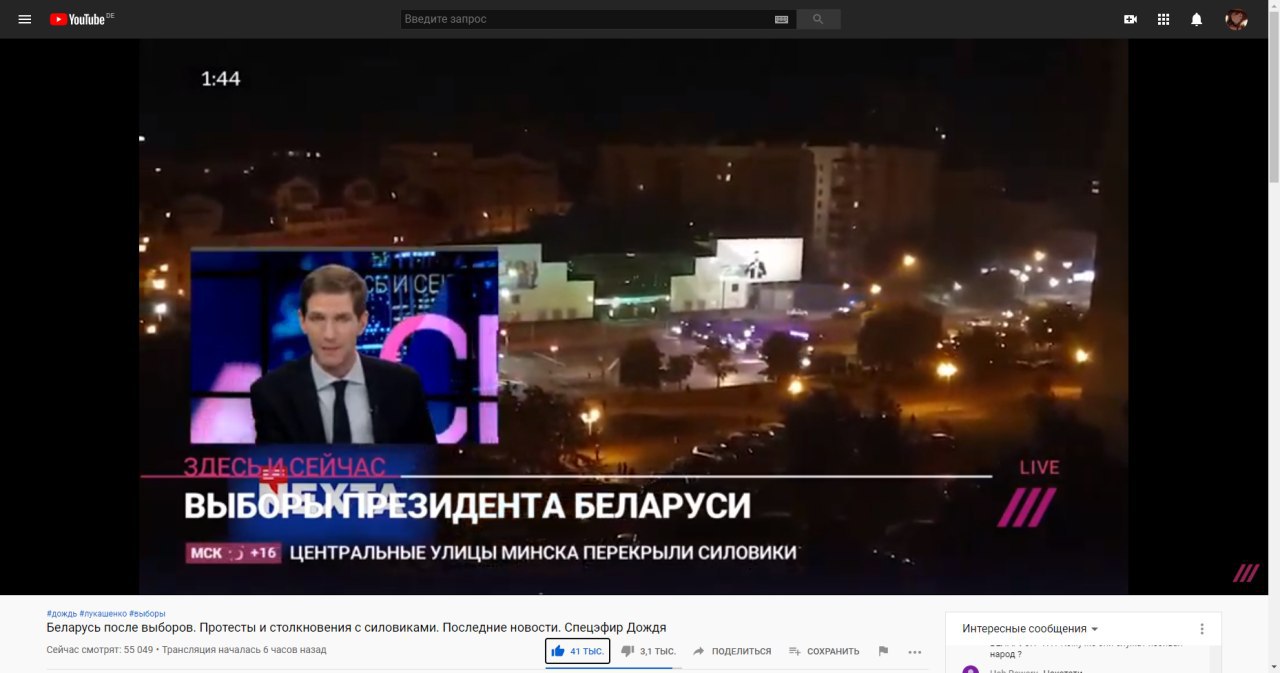Focus the search field 'Введите запрос'
The image size is (1280, 673).
pyautogui.click(x=586, y=19)
